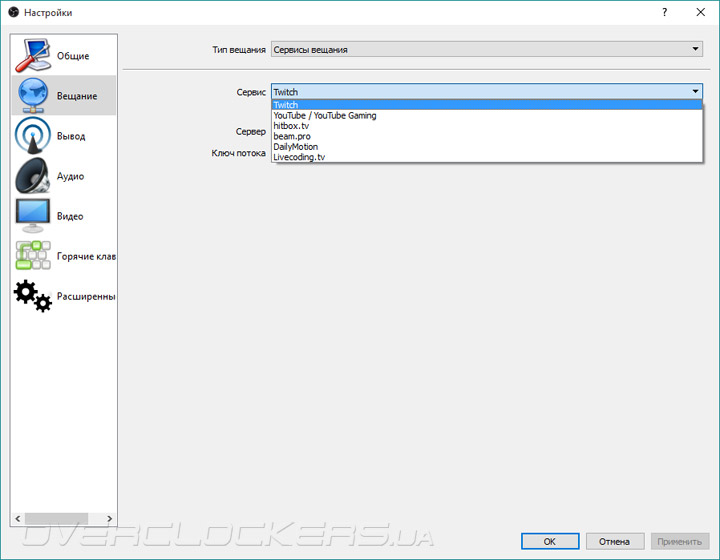This screenshot has width=720, height=560.
Task: Choose hitbox.tv from the list
Action: [487, 126]
